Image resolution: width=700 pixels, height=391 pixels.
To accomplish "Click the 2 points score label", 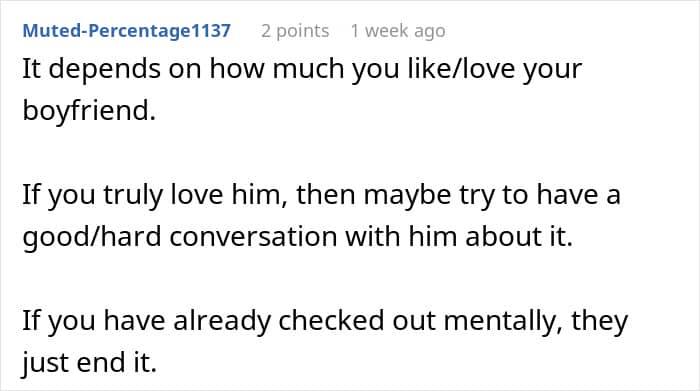I will click(x=295, y=31).
